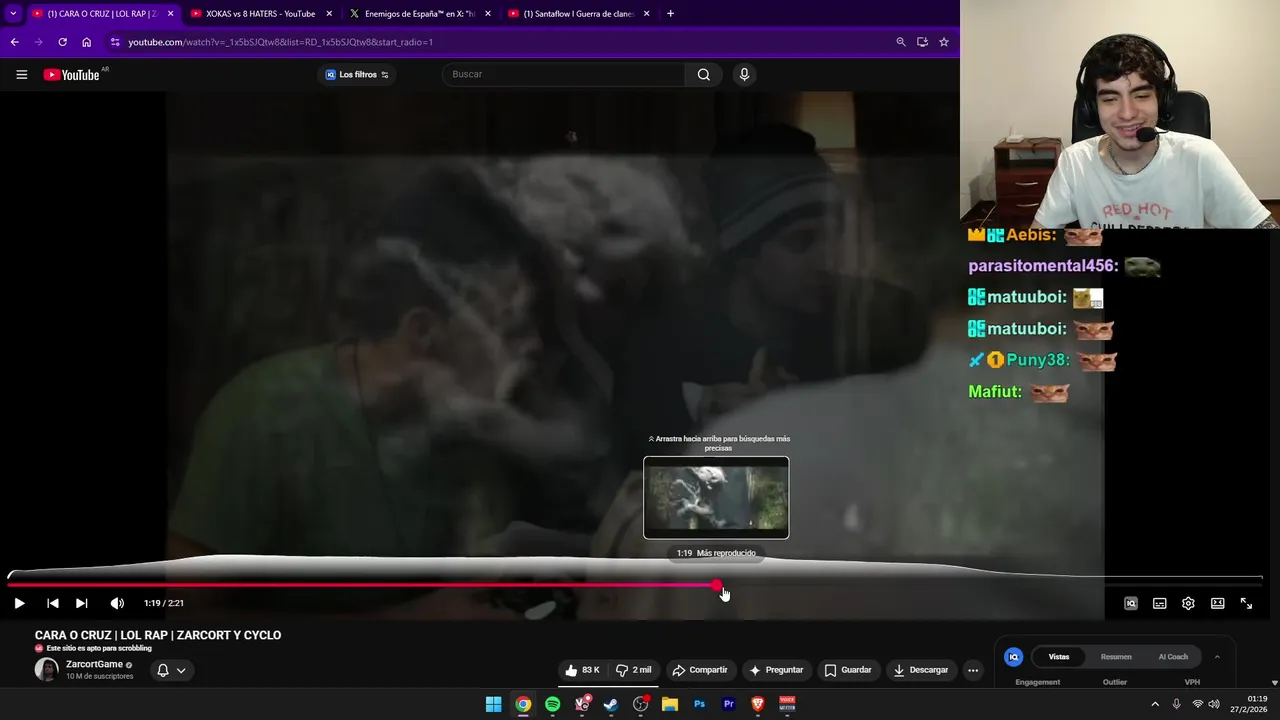Screen dimensions: 1280x720
Task: Open the Windows Start menu
Action: 493,704
